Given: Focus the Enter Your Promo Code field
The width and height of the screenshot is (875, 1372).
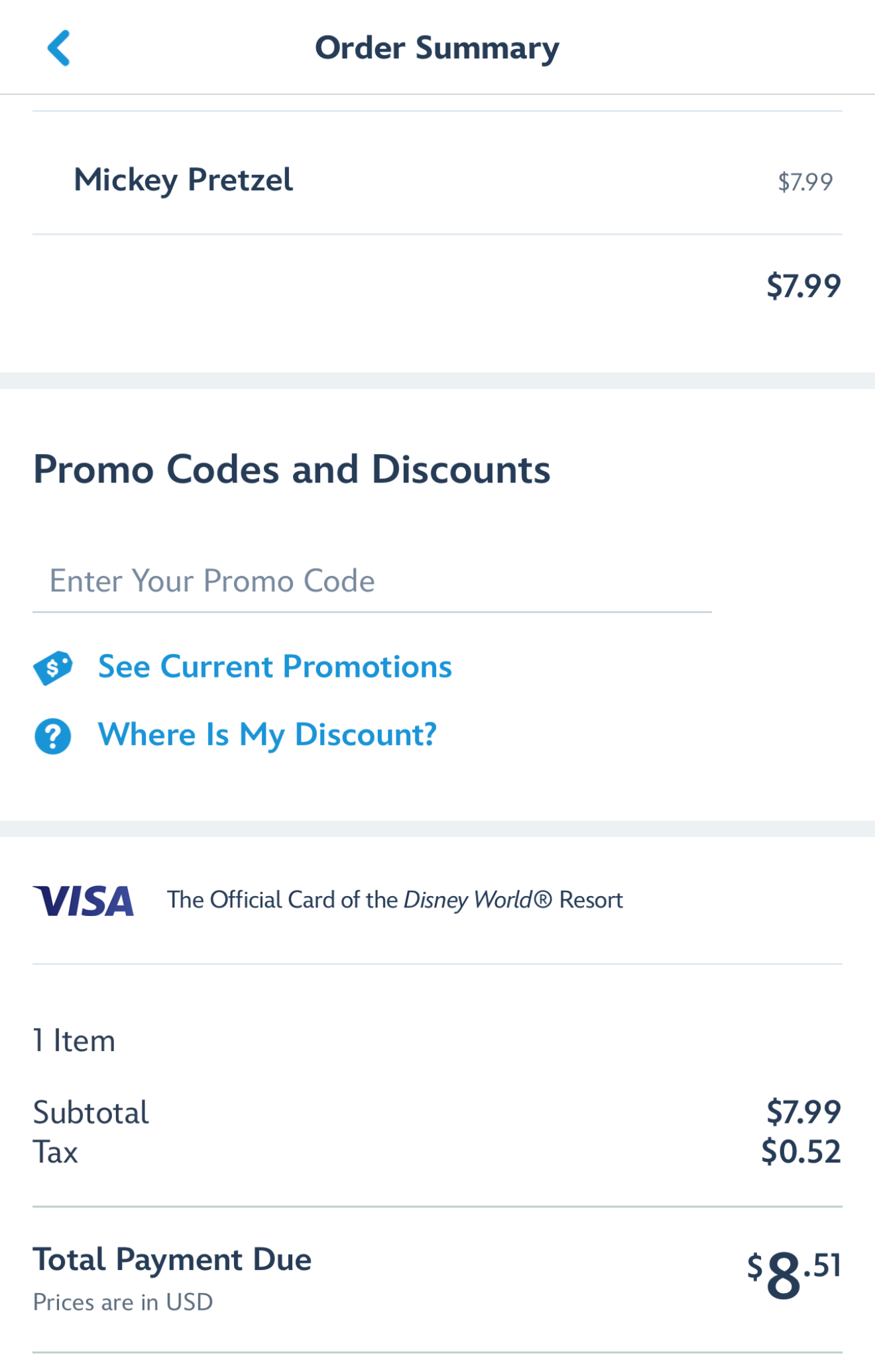Looking at the screenshot, I should tap(371, 581).
